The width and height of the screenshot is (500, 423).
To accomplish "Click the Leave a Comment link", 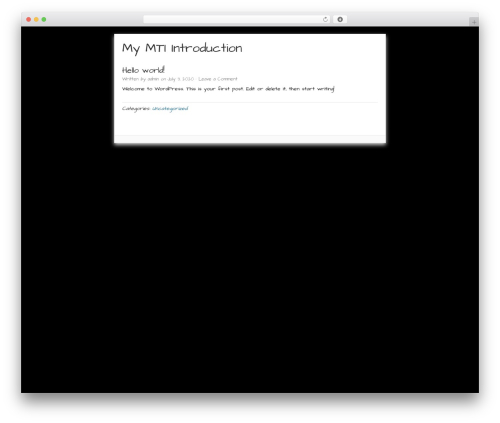I will coord(218,79).
